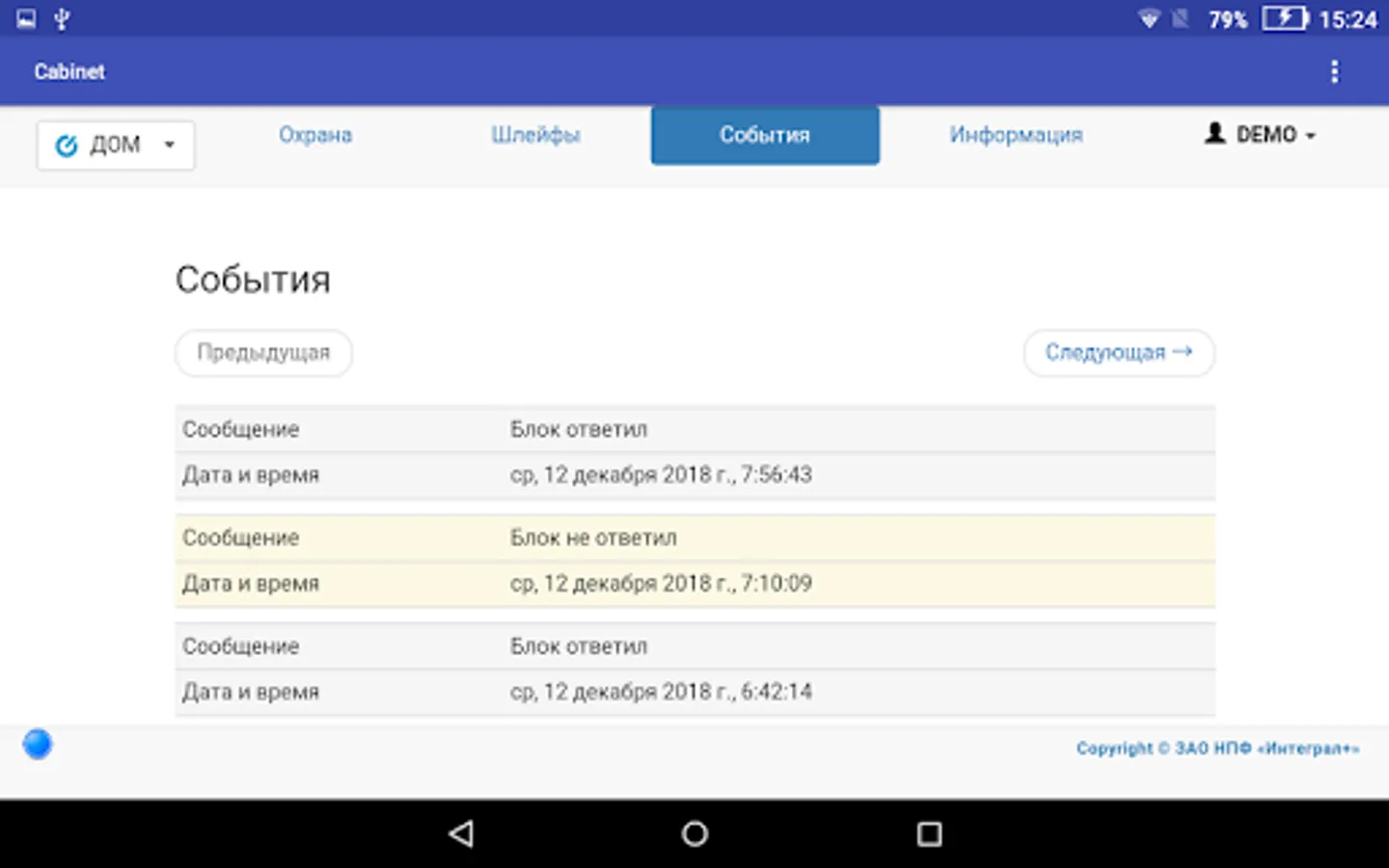
Task: Click the 7:10:09 date and time value
Action: point(661,583)
